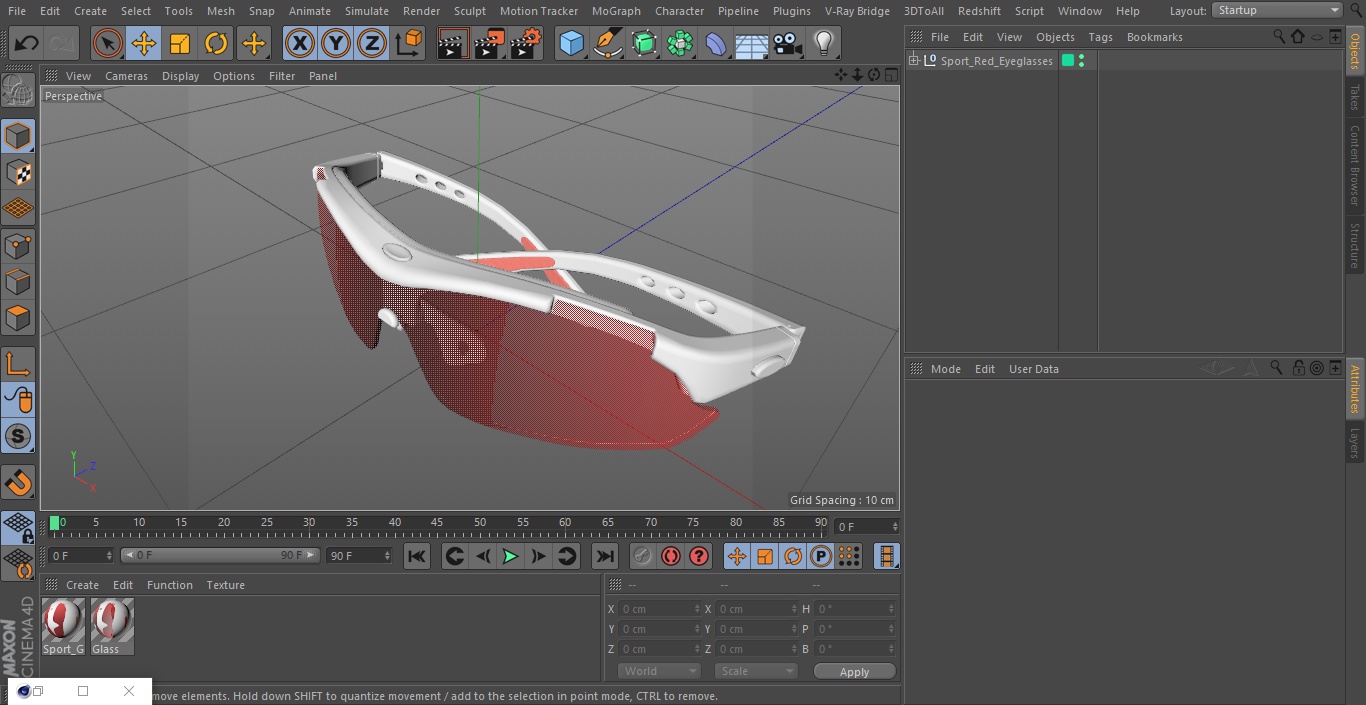Click the X position input field
Image resolution: width=1366 pixels, height=705 pixels.
click(x=660, y=608)
